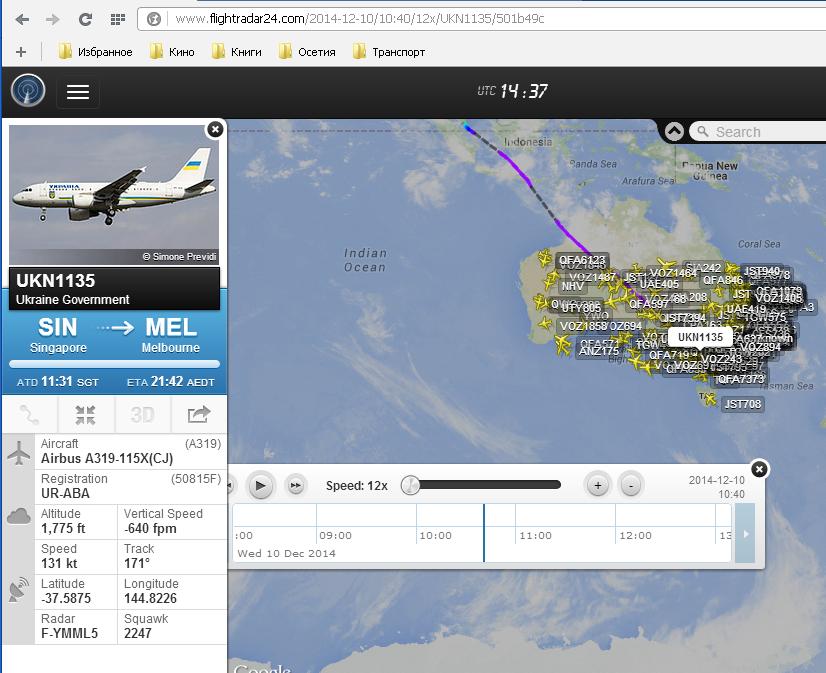Screen dimensions: 826x673
Task: Select flight ANZ175 on the map
Action: [599, 351]
